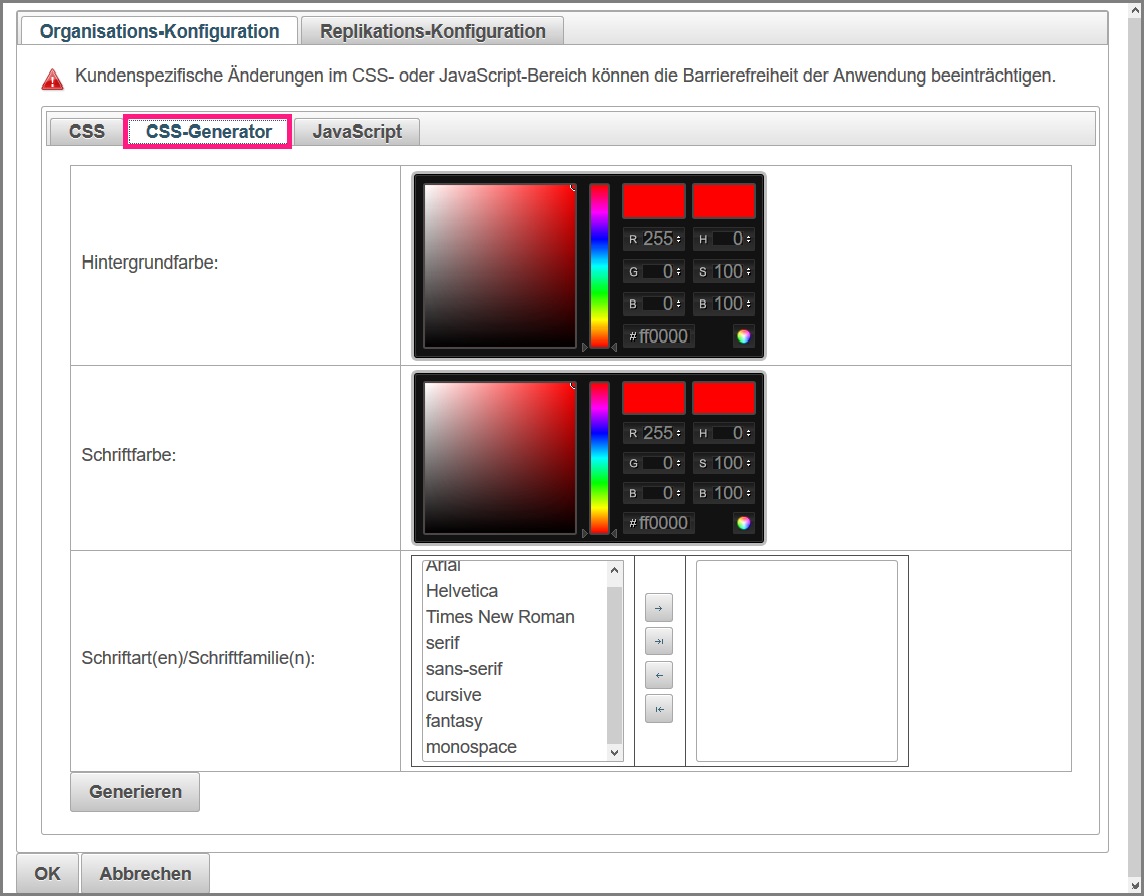The image size is (1144, 896).
Task: Click the Abbrechen button
Action: 145,873
